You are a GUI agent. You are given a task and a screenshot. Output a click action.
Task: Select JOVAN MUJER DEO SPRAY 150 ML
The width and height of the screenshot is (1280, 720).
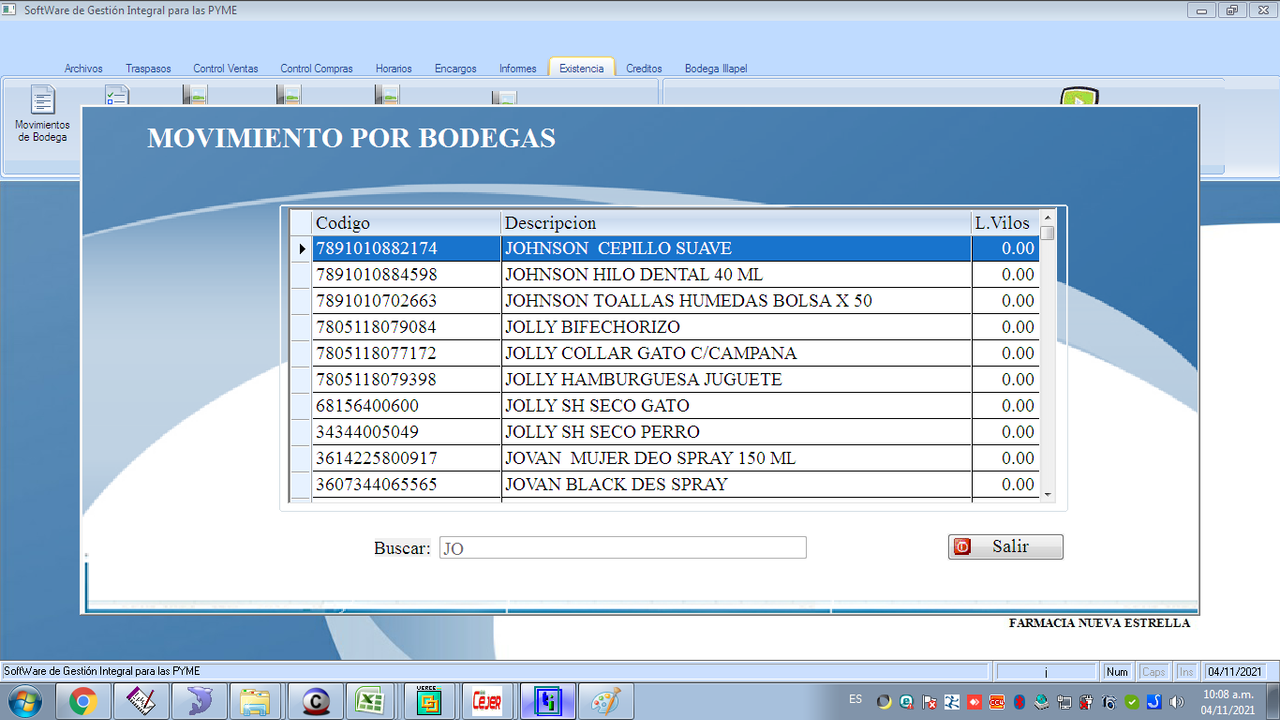664,458
